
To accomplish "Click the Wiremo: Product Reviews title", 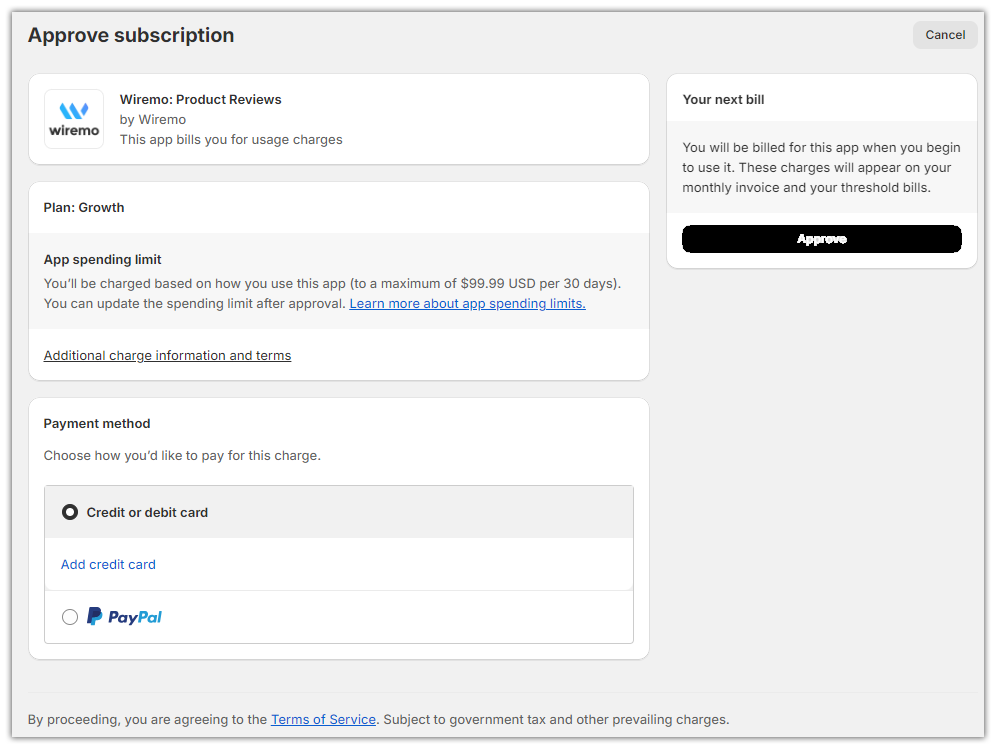I will pos(201,100).
